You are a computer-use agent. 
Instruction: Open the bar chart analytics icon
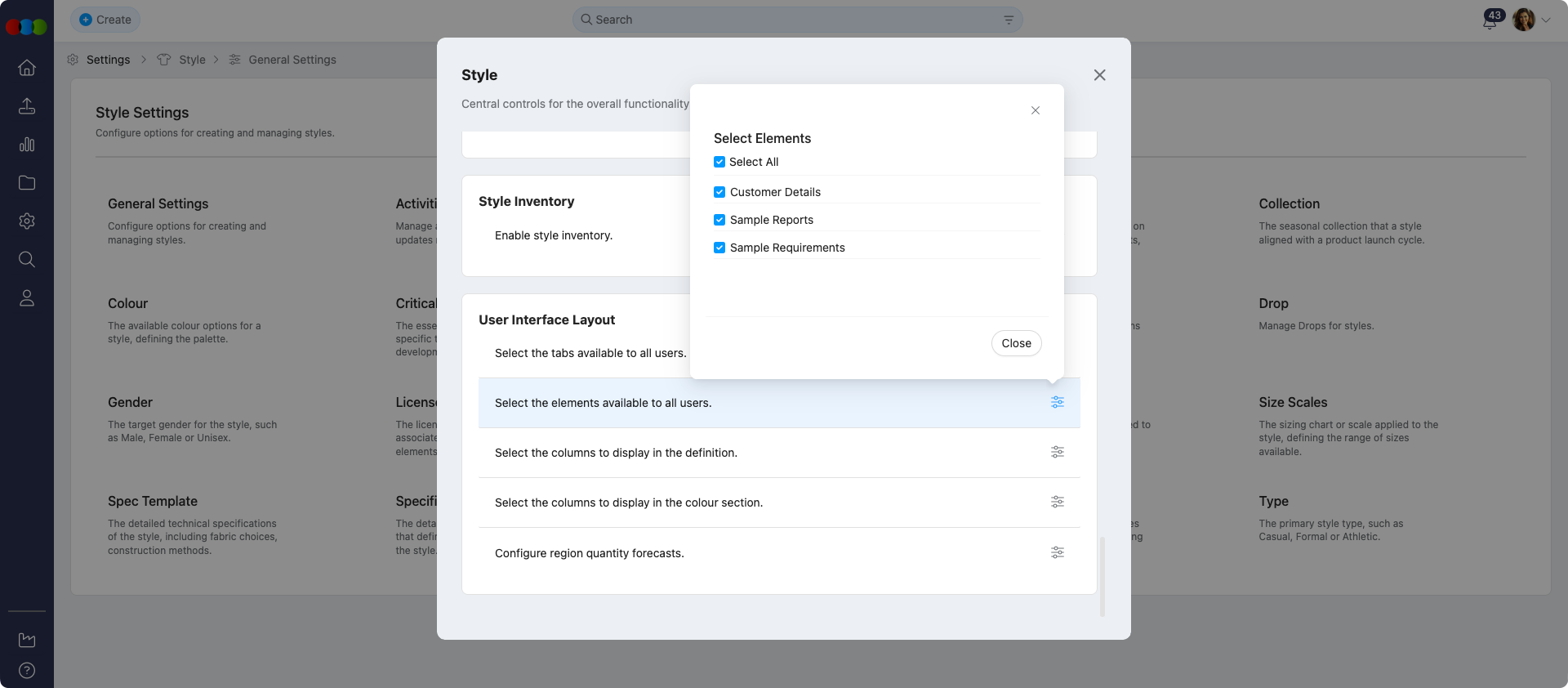click(x=27, y=145)
